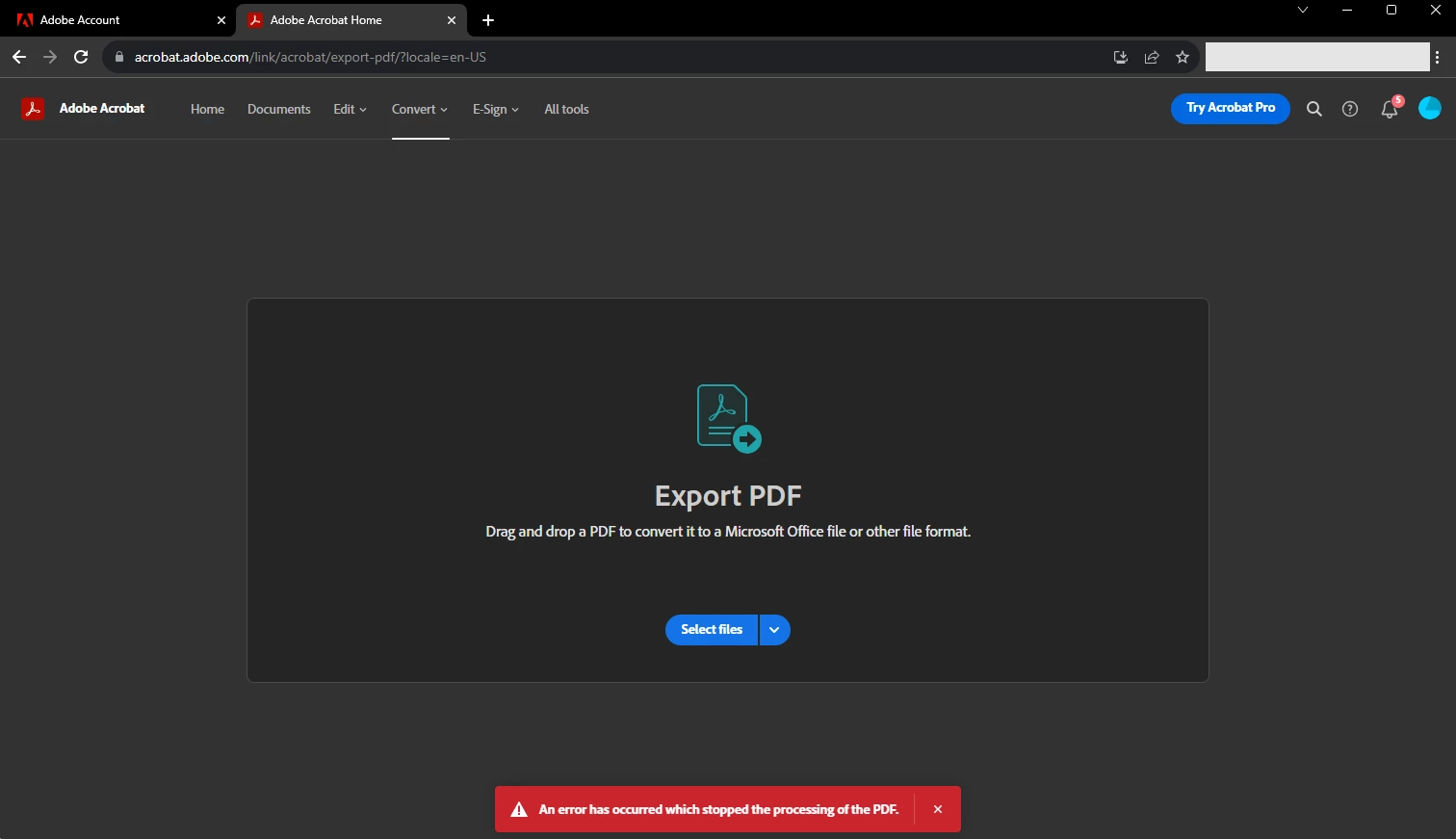Viewport: 1456px width, 839px height.
Task: Open All tools in navigation
Action: click(566, 109)
